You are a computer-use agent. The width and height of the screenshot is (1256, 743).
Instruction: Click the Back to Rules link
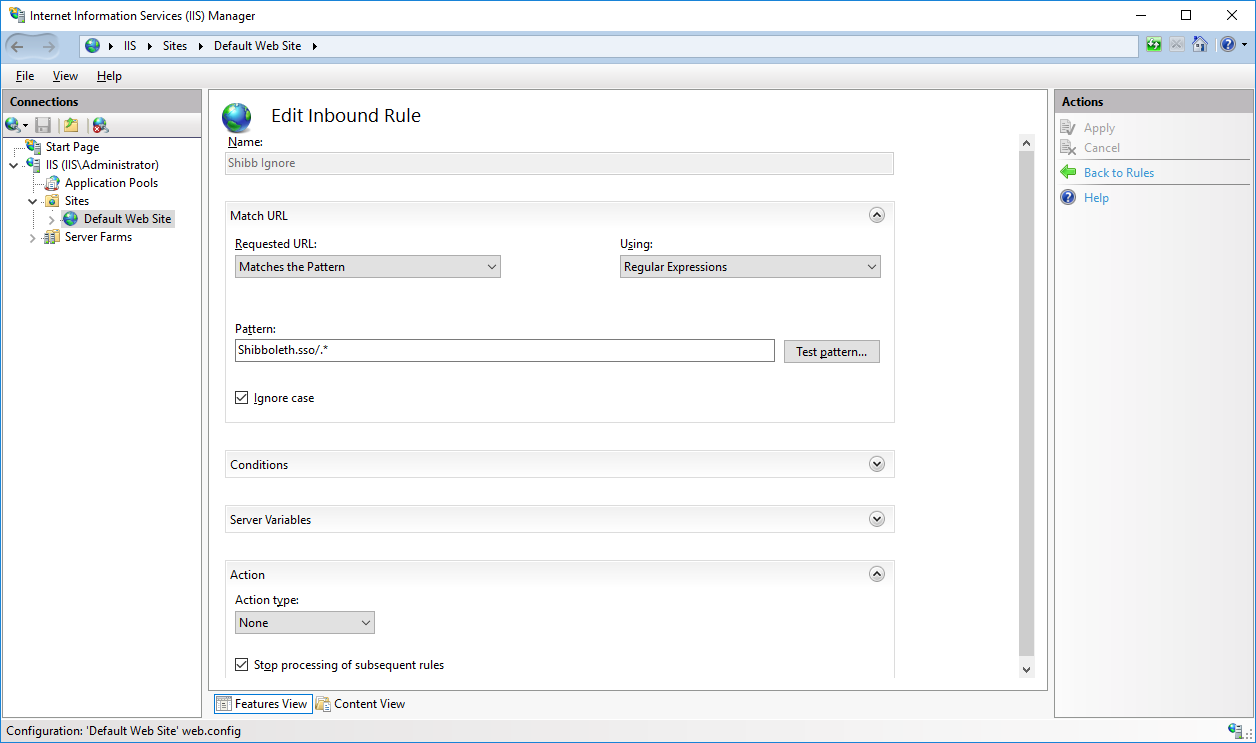click(x=1119, y=172)
